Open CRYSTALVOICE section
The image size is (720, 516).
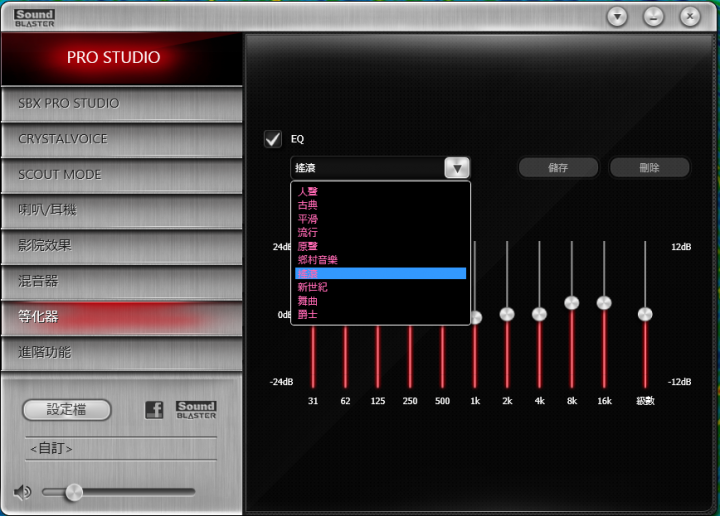[x=122, y=139]
